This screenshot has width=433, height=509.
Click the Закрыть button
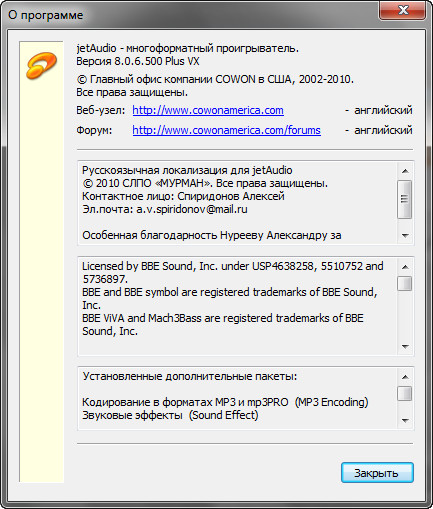point(377,473)
